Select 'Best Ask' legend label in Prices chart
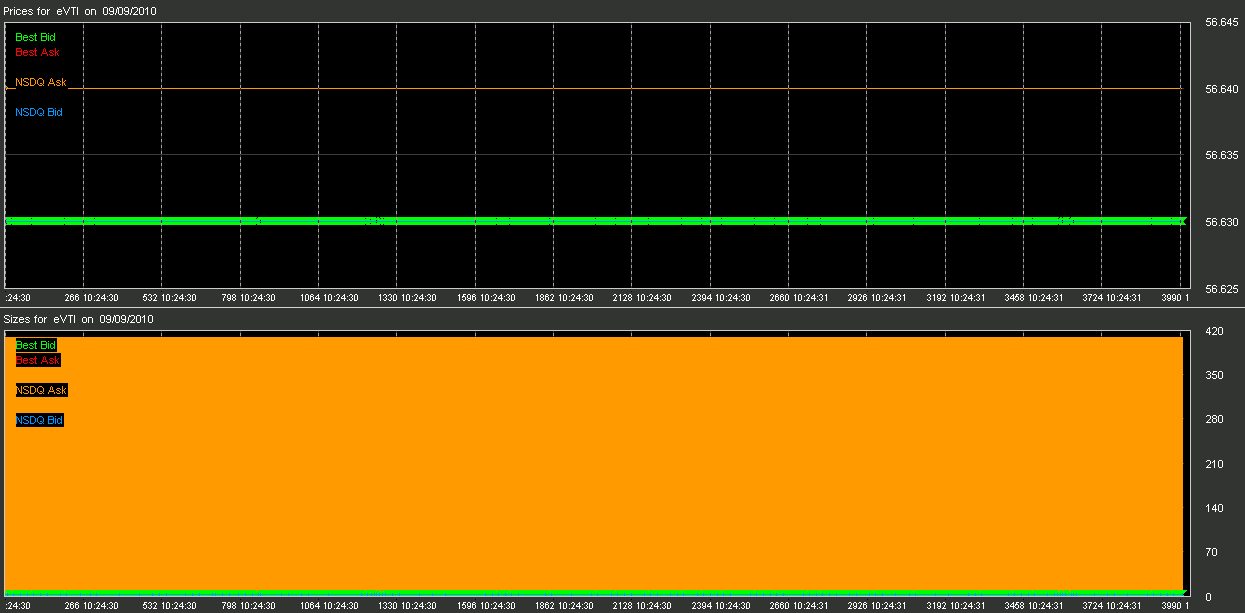Image resolution: width=1245 pixels, height=613 pixels. coord(37,52)
